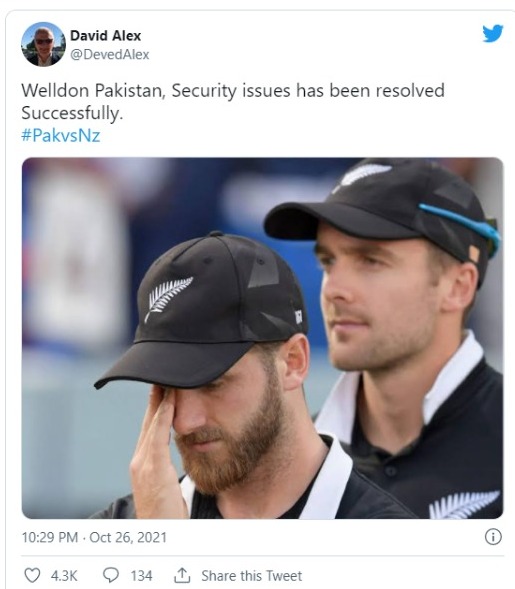The height and width of the screenshot is (589, 515).
Task: Click the Oct 26, 2021 date
Action: [x=128, y=537]
